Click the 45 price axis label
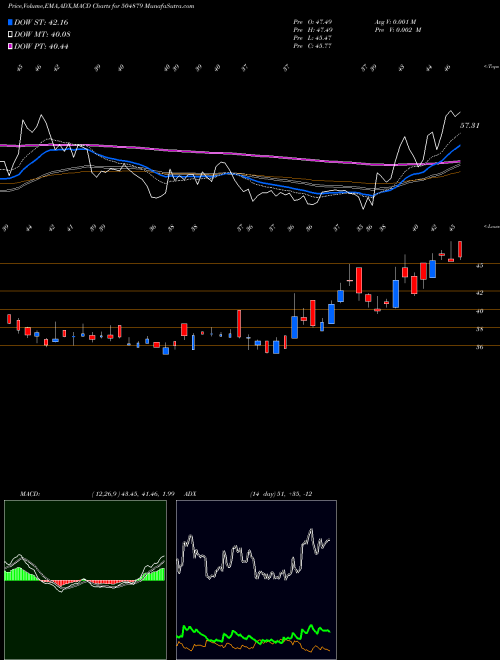Screen dimensions: 500x660 pyautogui.click(x=479, y=266)
